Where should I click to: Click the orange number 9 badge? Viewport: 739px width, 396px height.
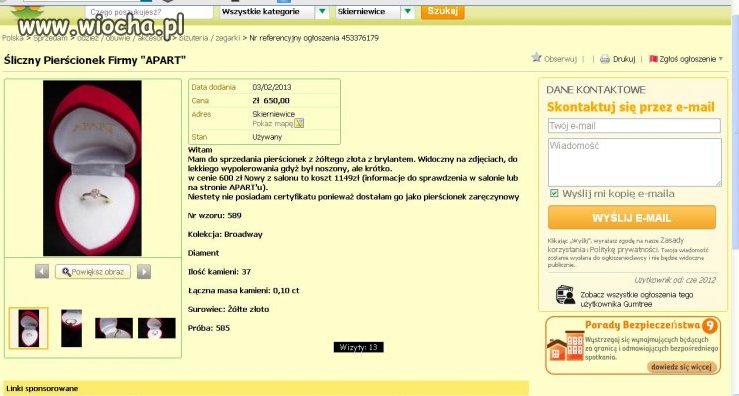click(710, 326)
